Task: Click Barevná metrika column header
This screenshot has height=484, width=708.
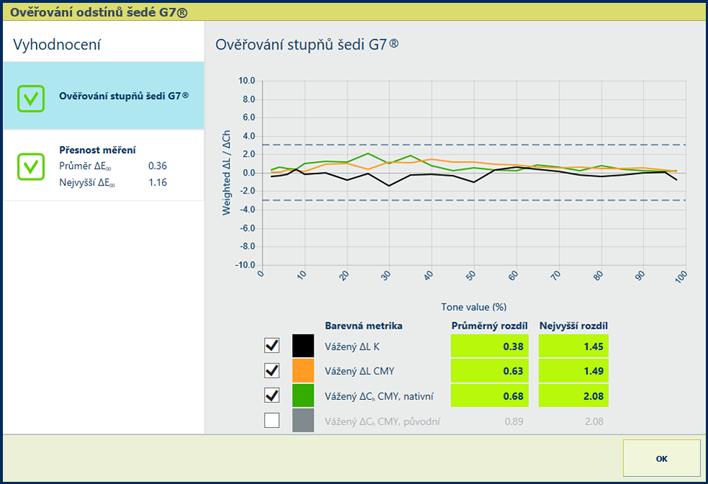Action: pos(363,326)
